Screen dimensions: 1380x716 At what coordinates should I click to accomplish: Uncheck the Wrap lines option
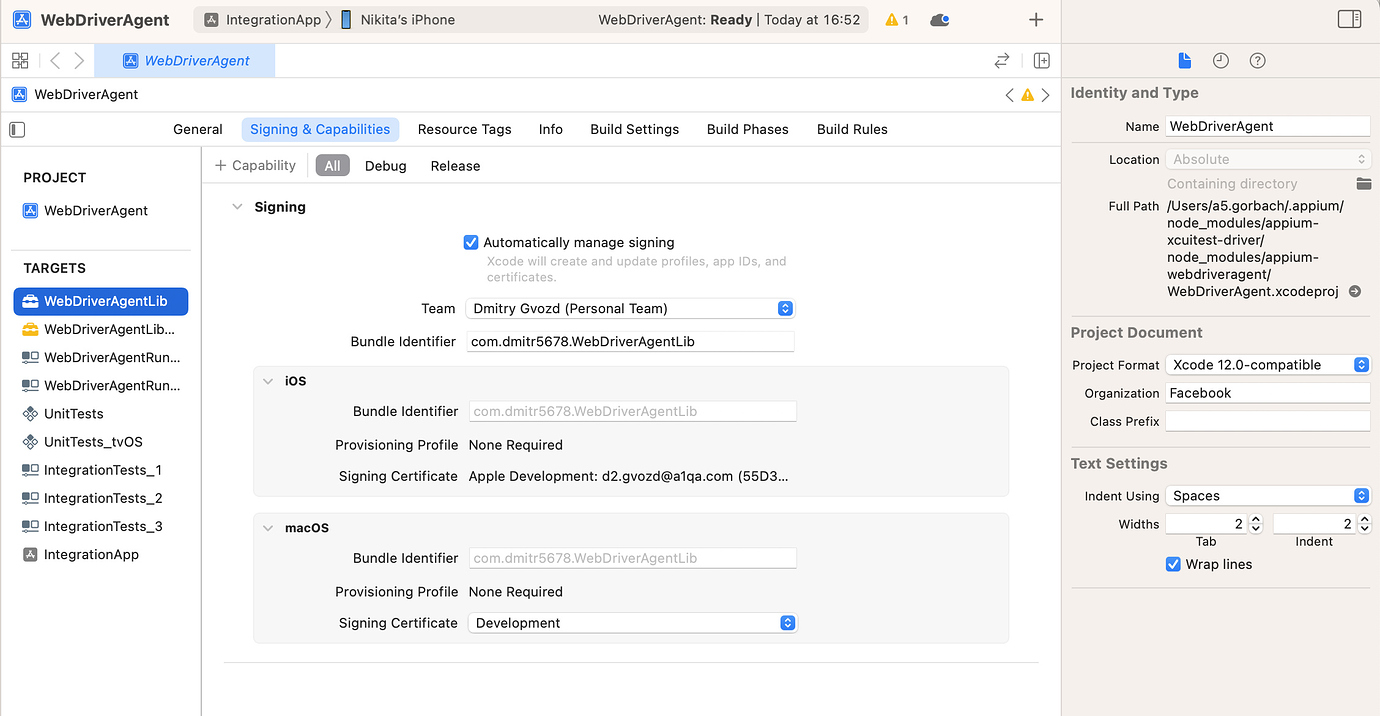(1172, 564)
